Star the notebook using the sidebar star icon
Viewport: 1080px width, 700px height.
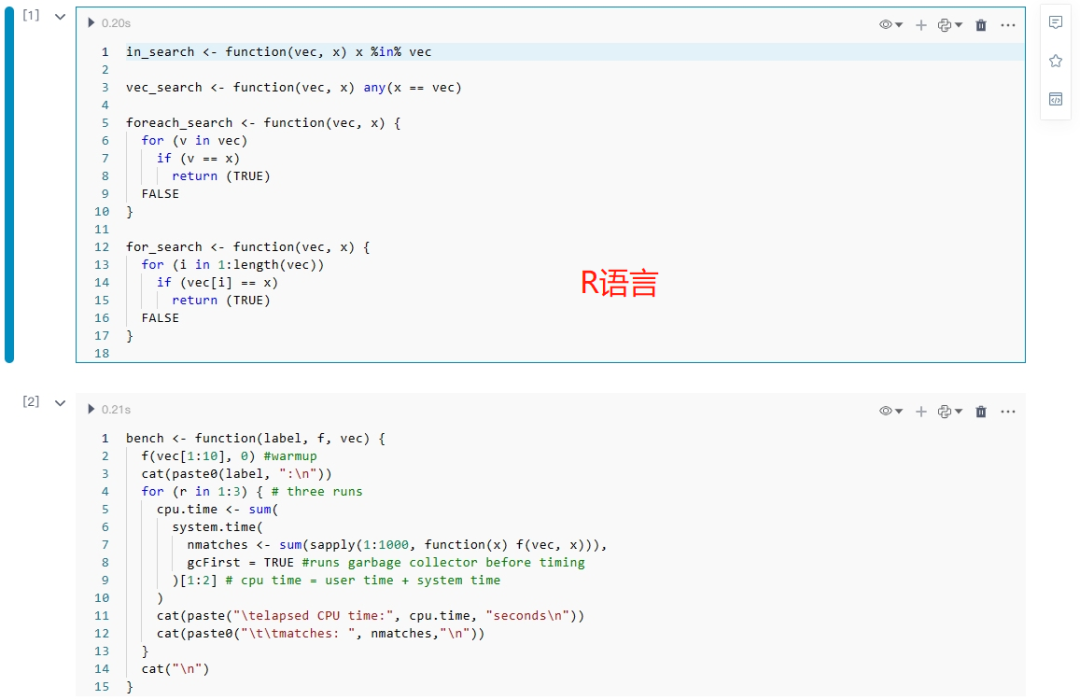point(1055,60)
